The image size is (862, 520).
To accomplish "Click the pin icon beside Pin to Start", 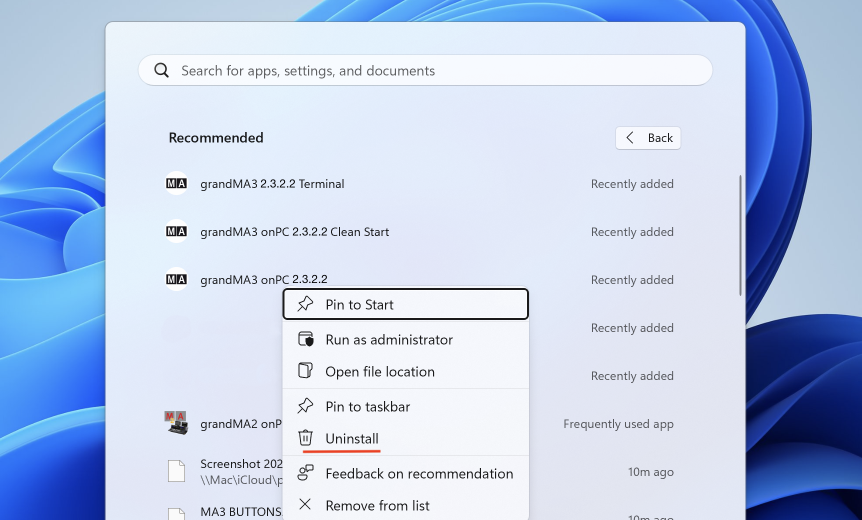I will [305, 304].
